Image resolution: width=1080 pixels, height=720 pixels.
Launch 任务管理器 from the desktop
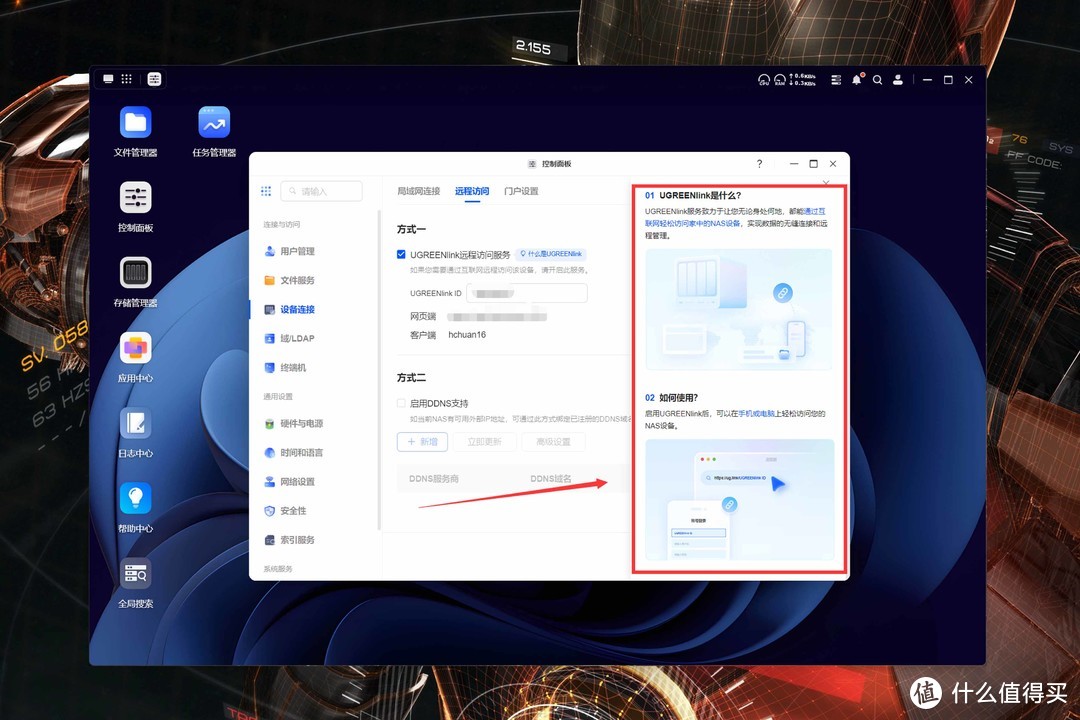[214, 123]
